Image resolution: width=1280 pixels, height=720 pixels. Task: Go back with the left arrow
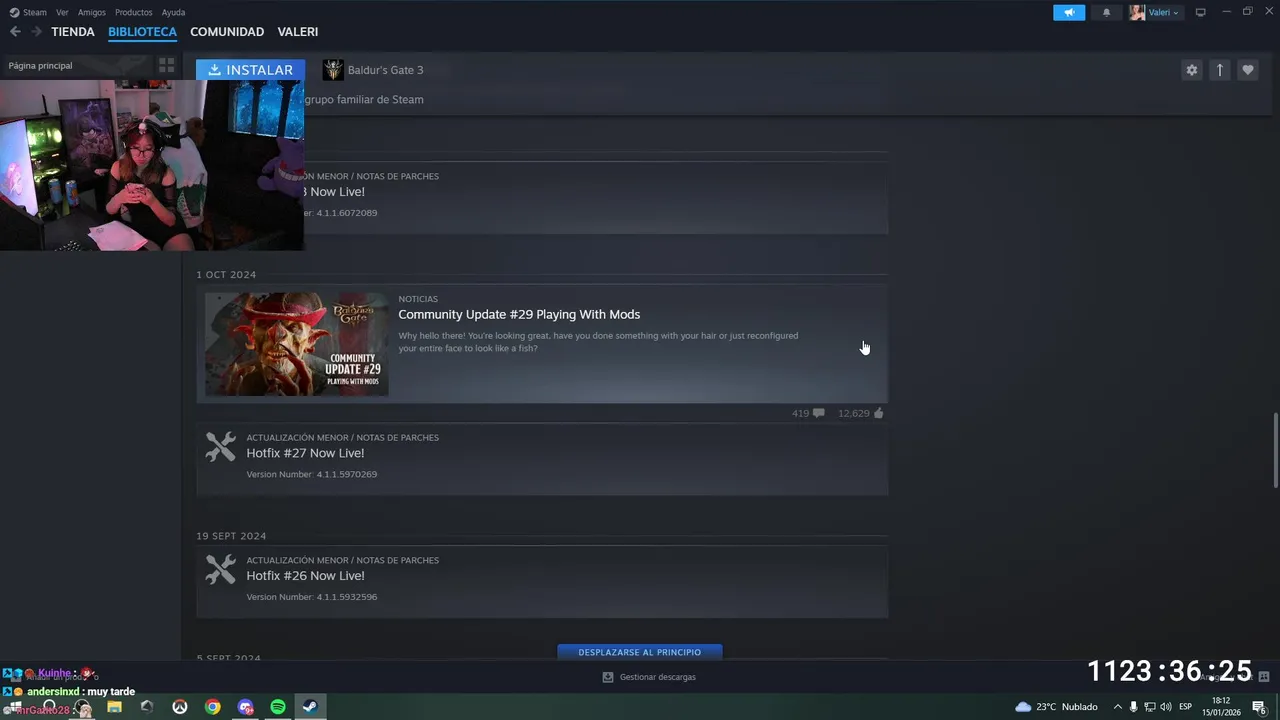click(x=15, y=32)
